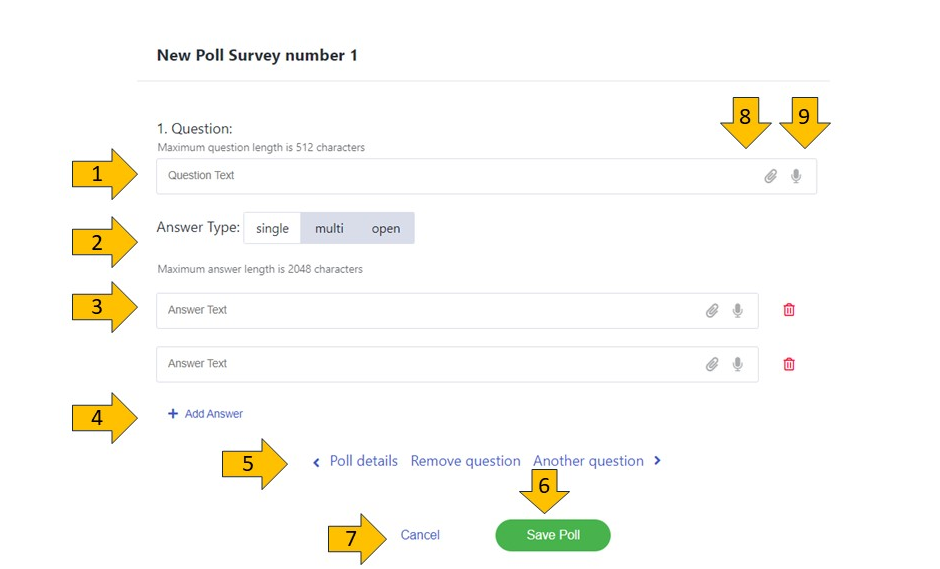Record audio for the first Answer Text field
The width and height of the screenshot is (940, 569).
738,310
